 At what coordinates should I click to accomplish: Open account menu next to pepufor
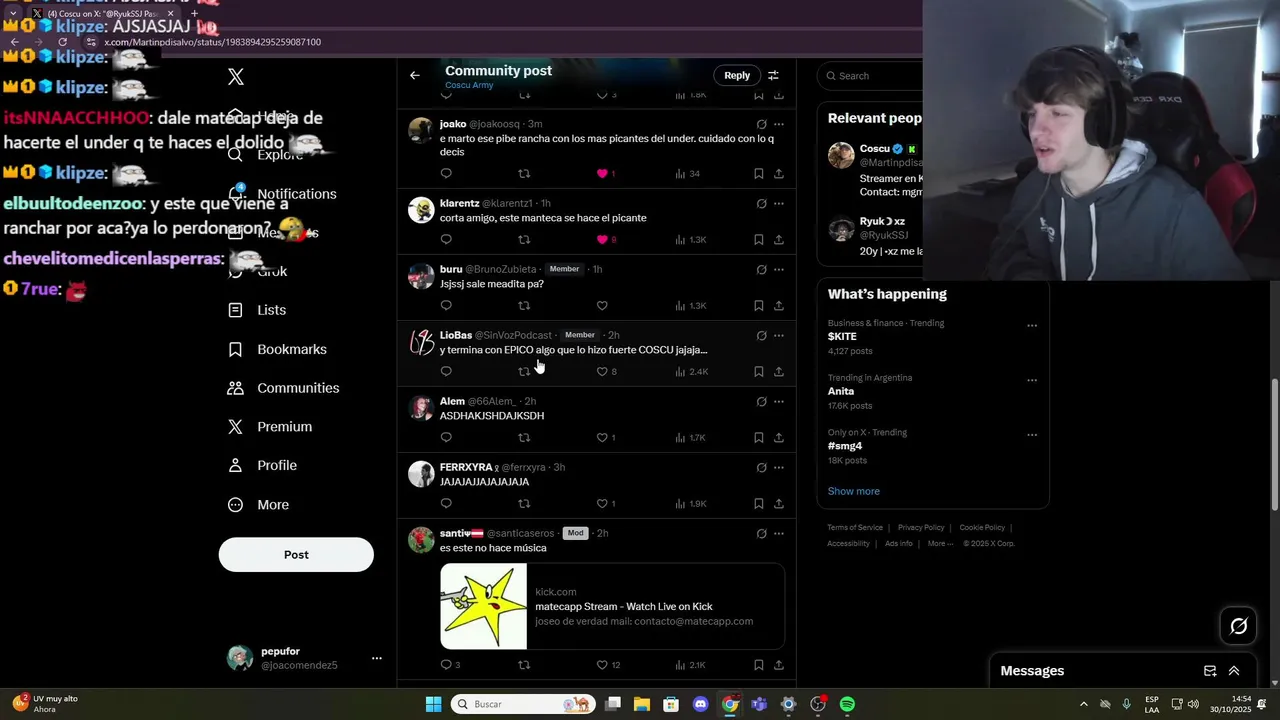click(x=377, y=658)
